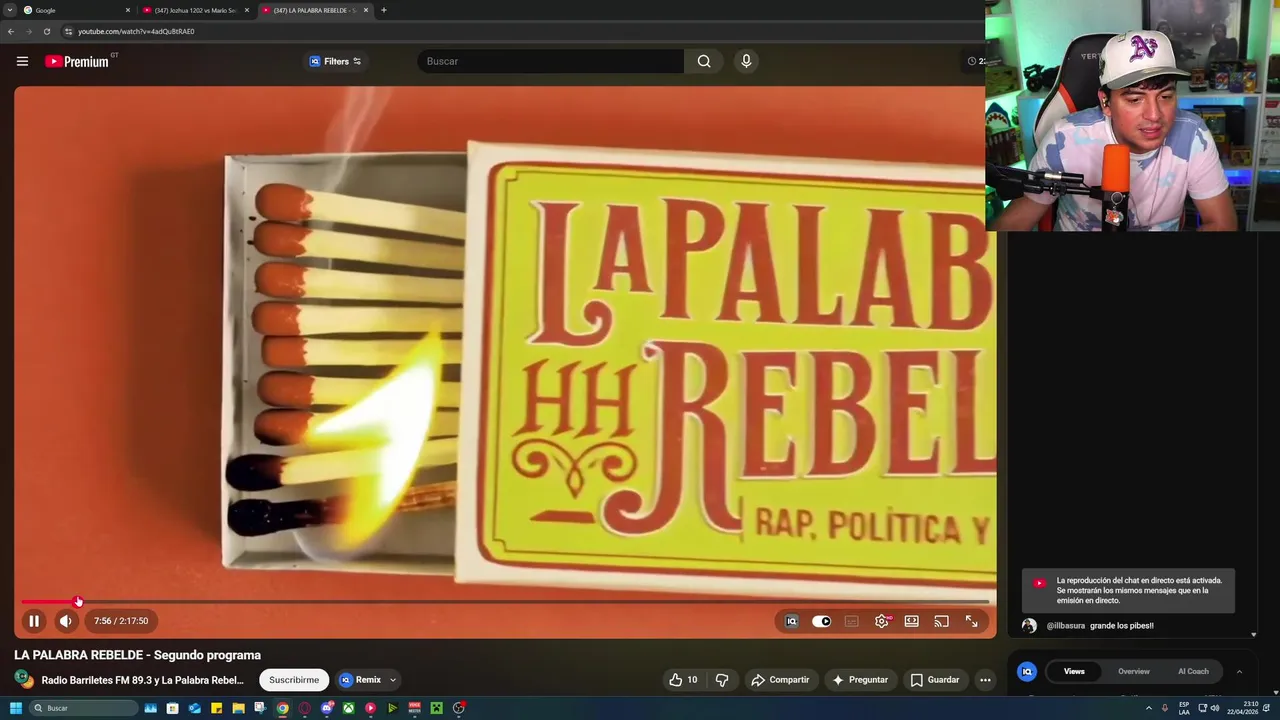This screenshot has height=720, width=1280.
Task: Show hidden system tray icons
Action: coord(1148,708)
